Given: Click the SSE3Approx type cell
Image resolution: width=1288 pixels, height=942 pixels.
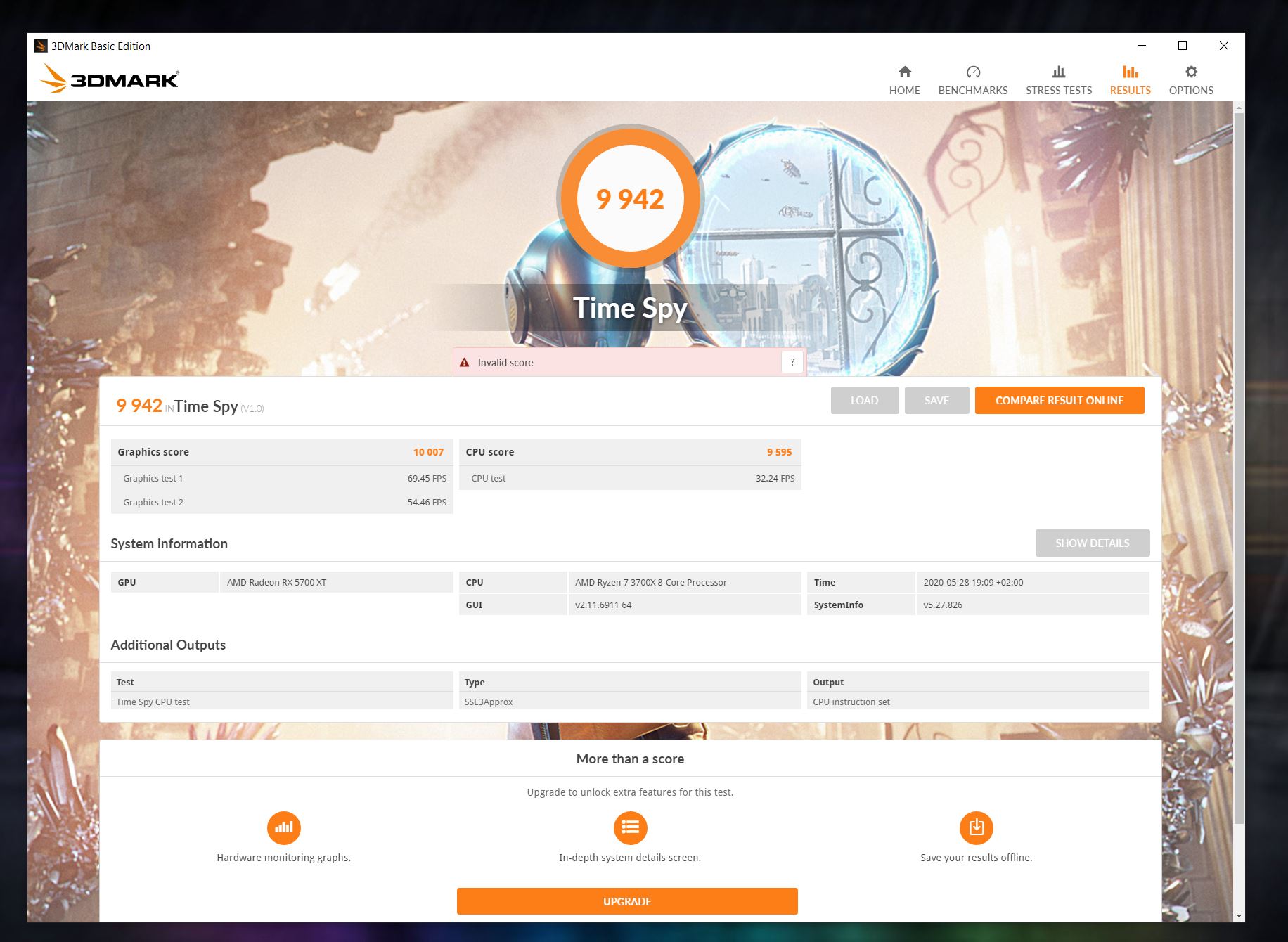Looking at the screenshot, I should (x=630, y=702).
